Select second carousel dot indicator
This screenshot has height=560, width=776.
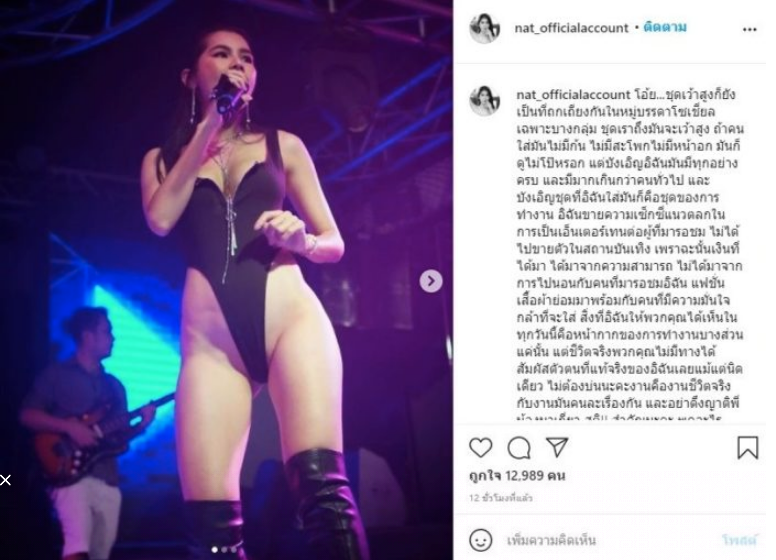click(224, 549)
